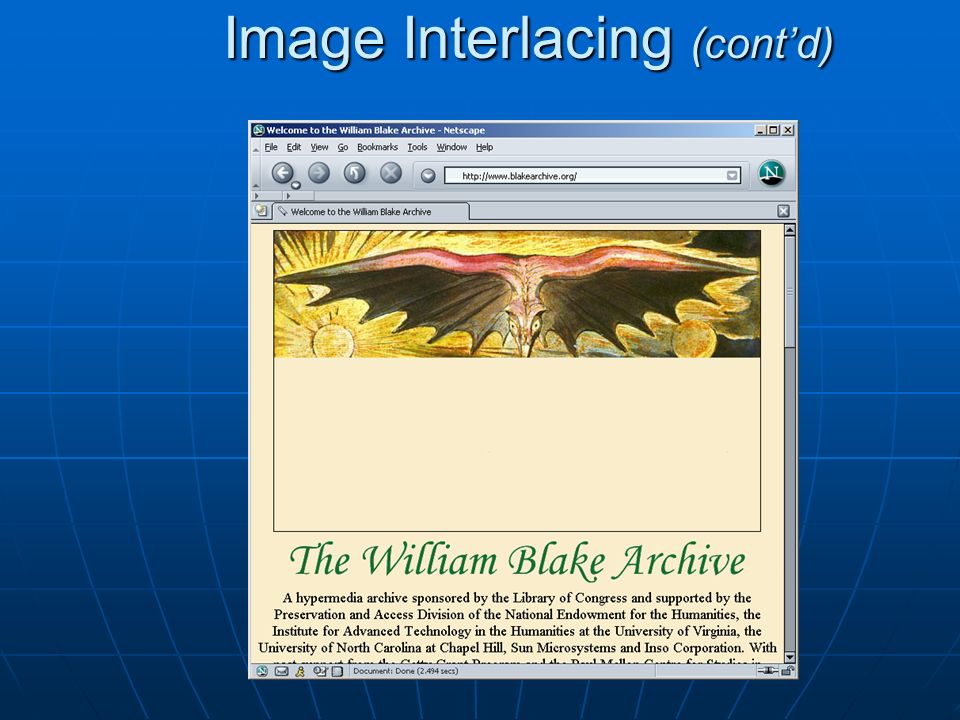Click the Forward navigation button
Viewport: 960px width, 720px height.
tap(318, 173)
